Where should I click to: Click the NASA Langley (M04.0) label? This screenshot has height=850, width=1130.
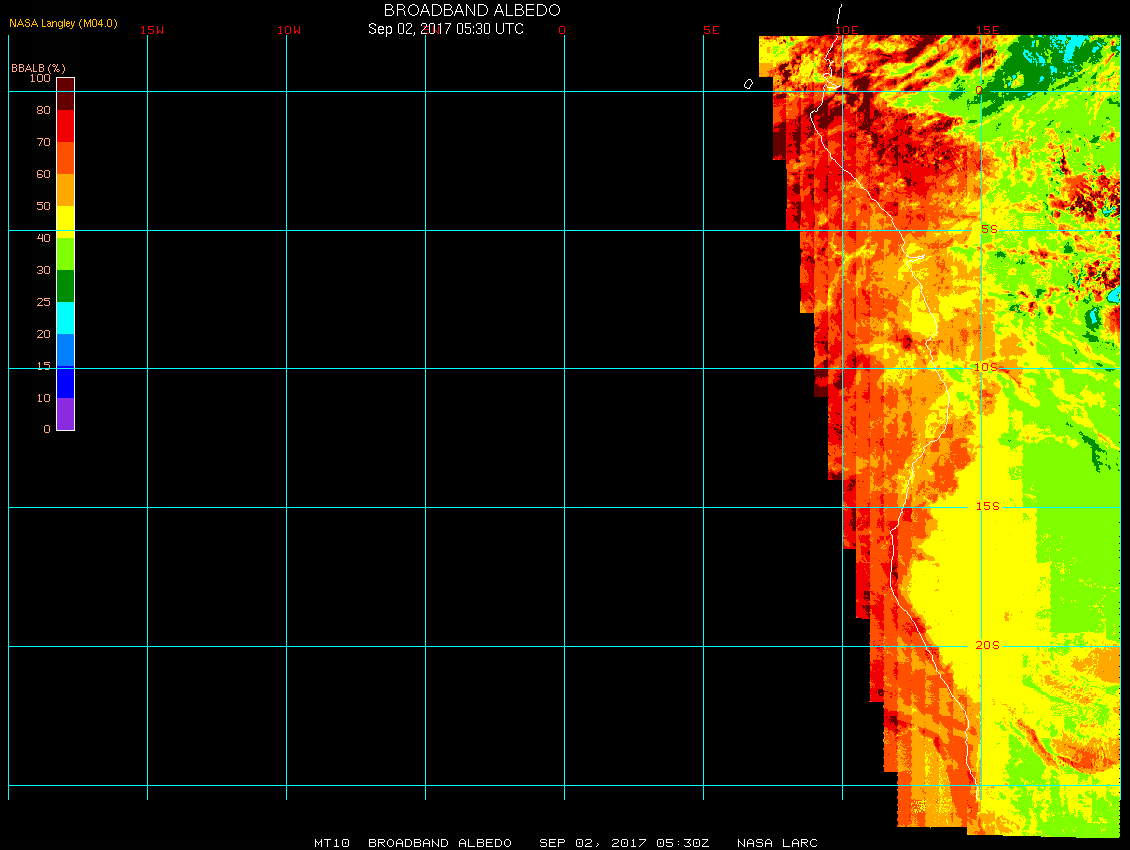click(63, 23)
